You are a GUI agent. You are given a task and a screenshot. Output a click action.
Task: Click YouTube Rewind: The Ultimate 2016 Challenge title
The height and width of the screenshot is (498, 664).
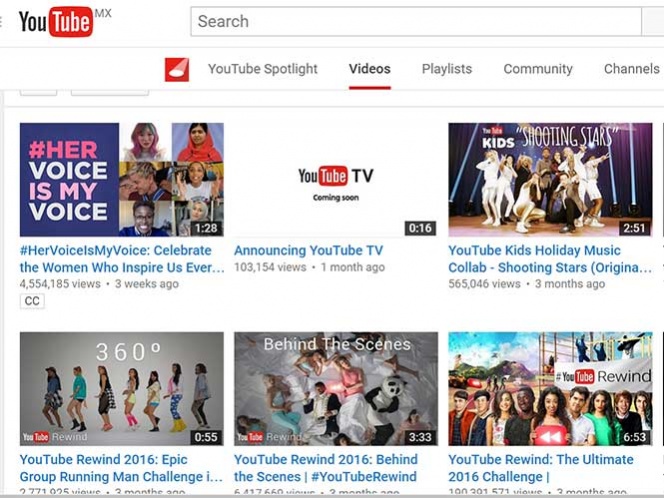[541, 468]
